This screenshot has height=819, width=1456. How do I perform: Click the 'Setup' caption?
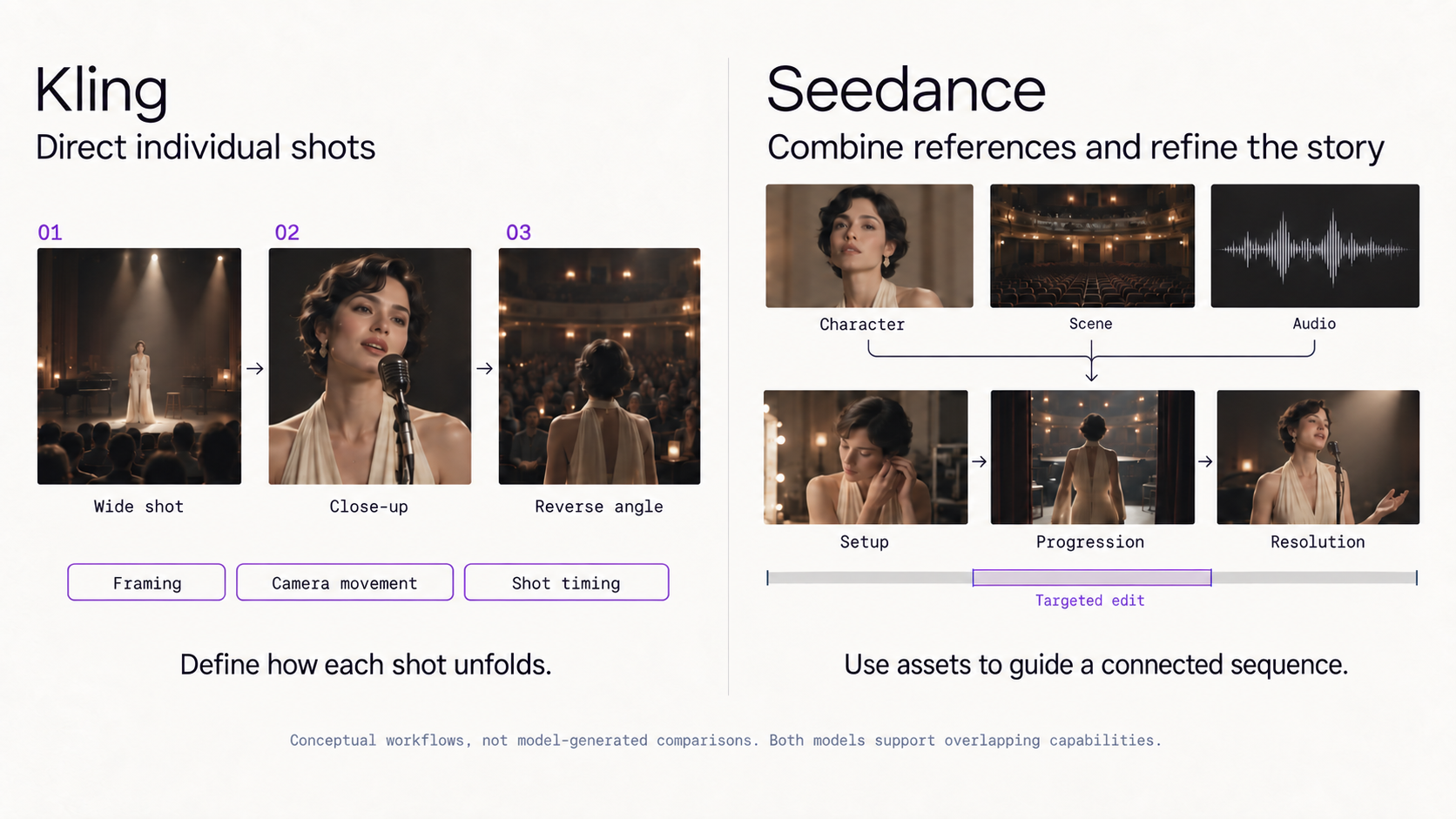[x=864, y=542]
